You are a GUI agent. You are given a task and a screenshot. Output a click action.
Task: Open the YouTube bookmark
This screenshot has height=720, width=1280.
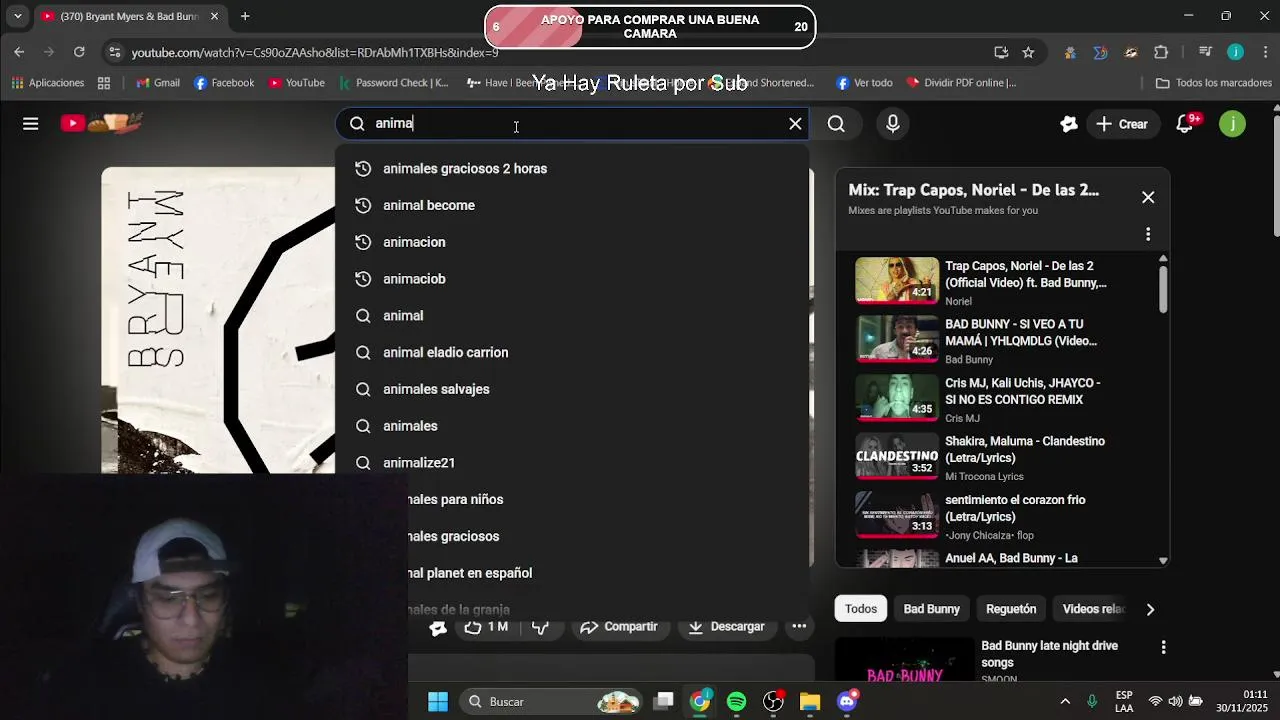(296, 83)
